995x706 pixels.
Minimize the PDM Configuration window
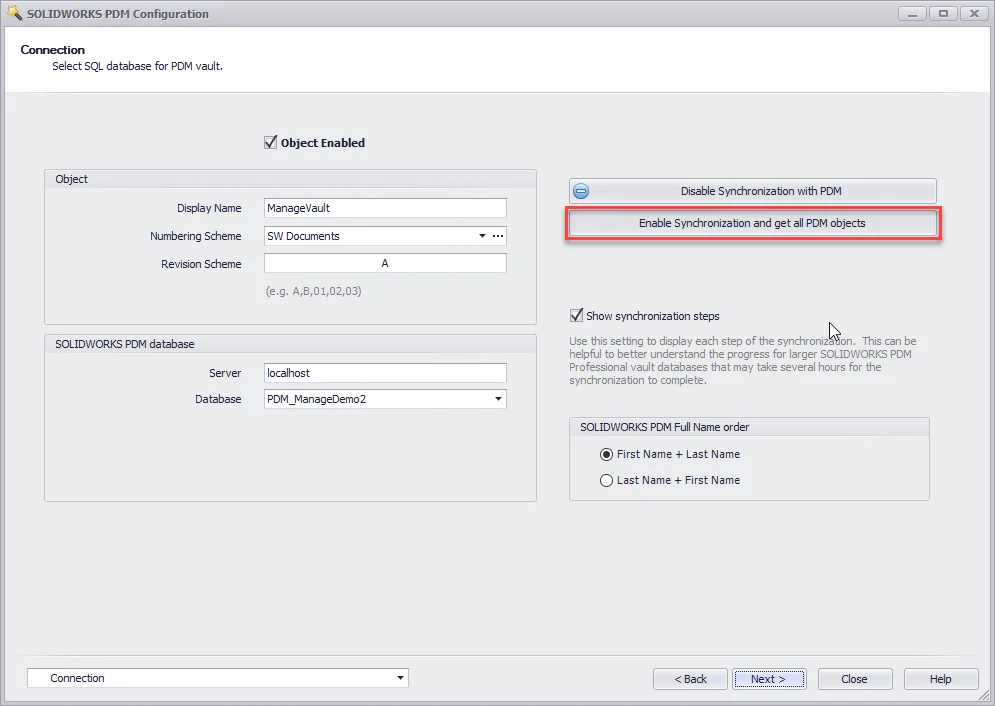(x=912, y=13)
